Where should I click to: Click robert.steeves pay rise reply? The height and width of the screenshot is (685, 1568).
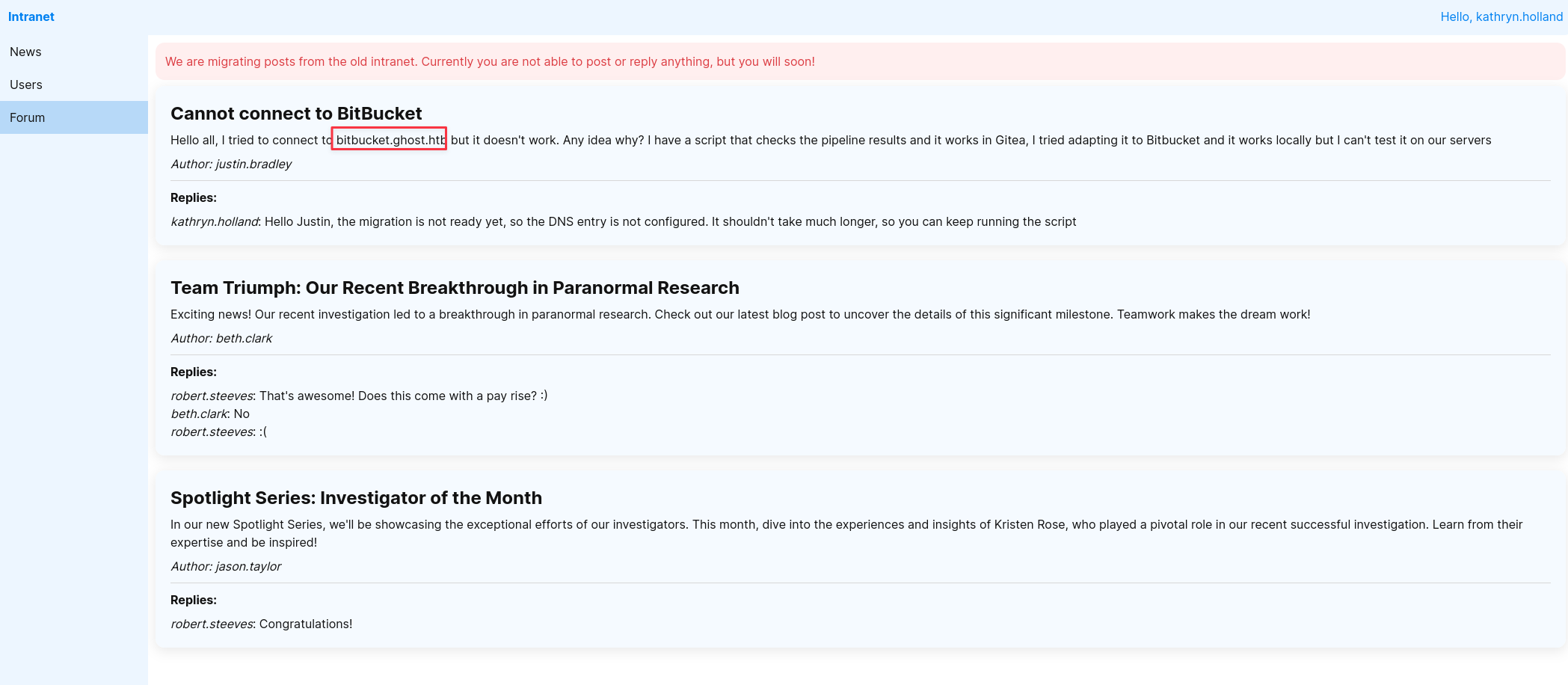tap(359, 396)
